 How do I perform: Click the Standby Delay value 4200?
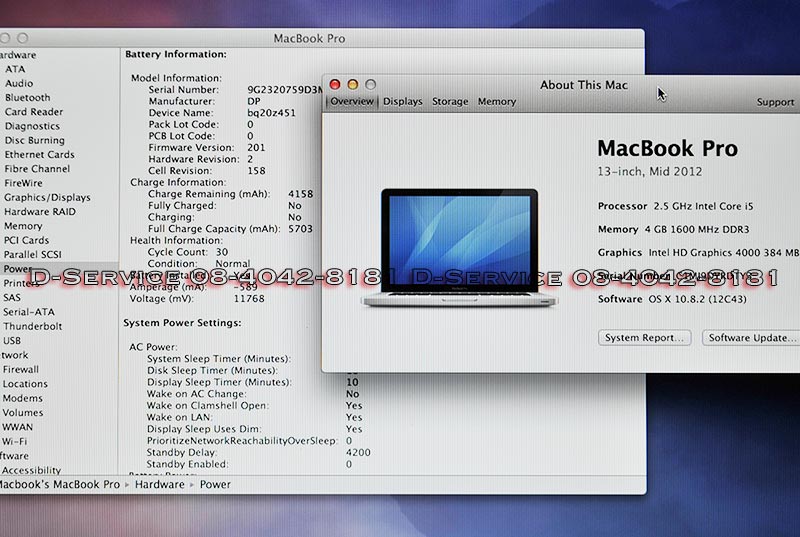358,452
